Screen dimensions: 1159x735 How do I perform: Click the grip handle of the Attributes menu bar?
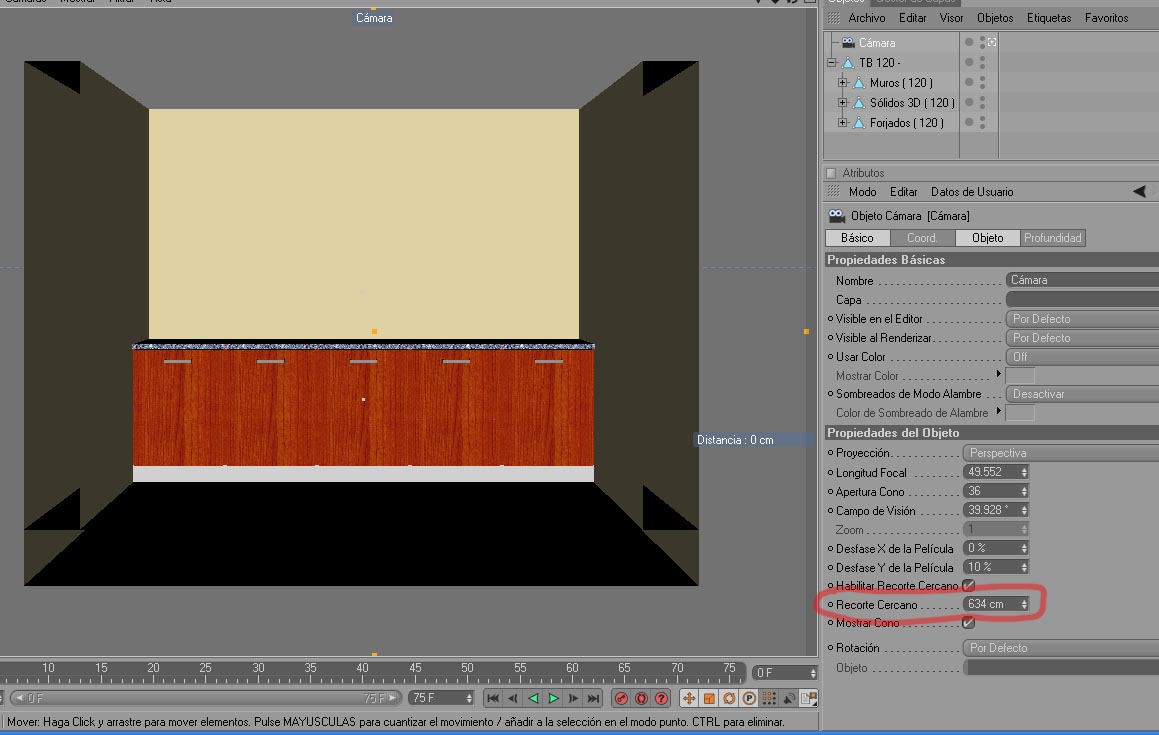click(834, 192)
